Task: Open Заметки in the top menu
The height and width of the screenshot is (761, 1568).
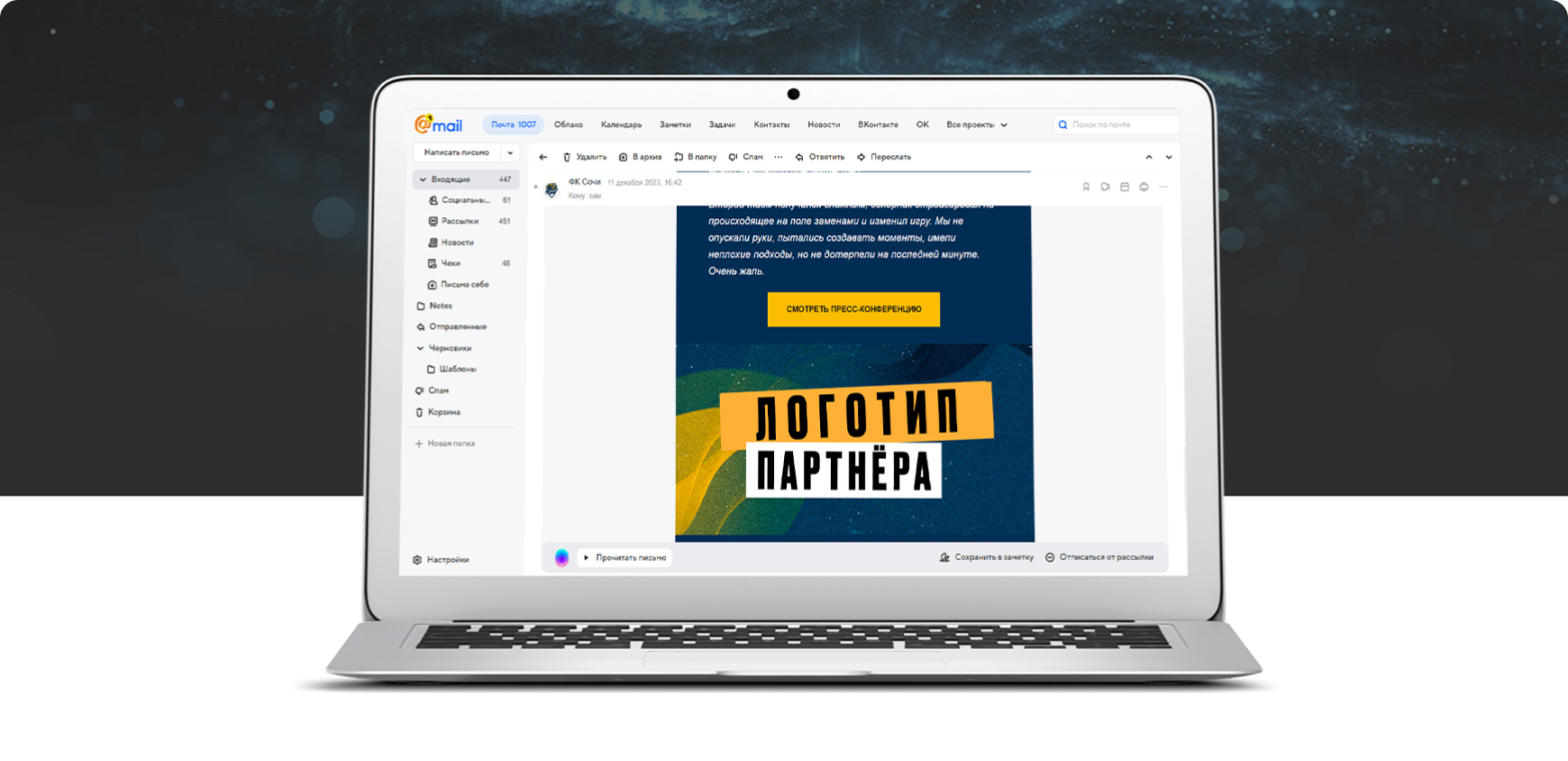Action: coord(675,124)
